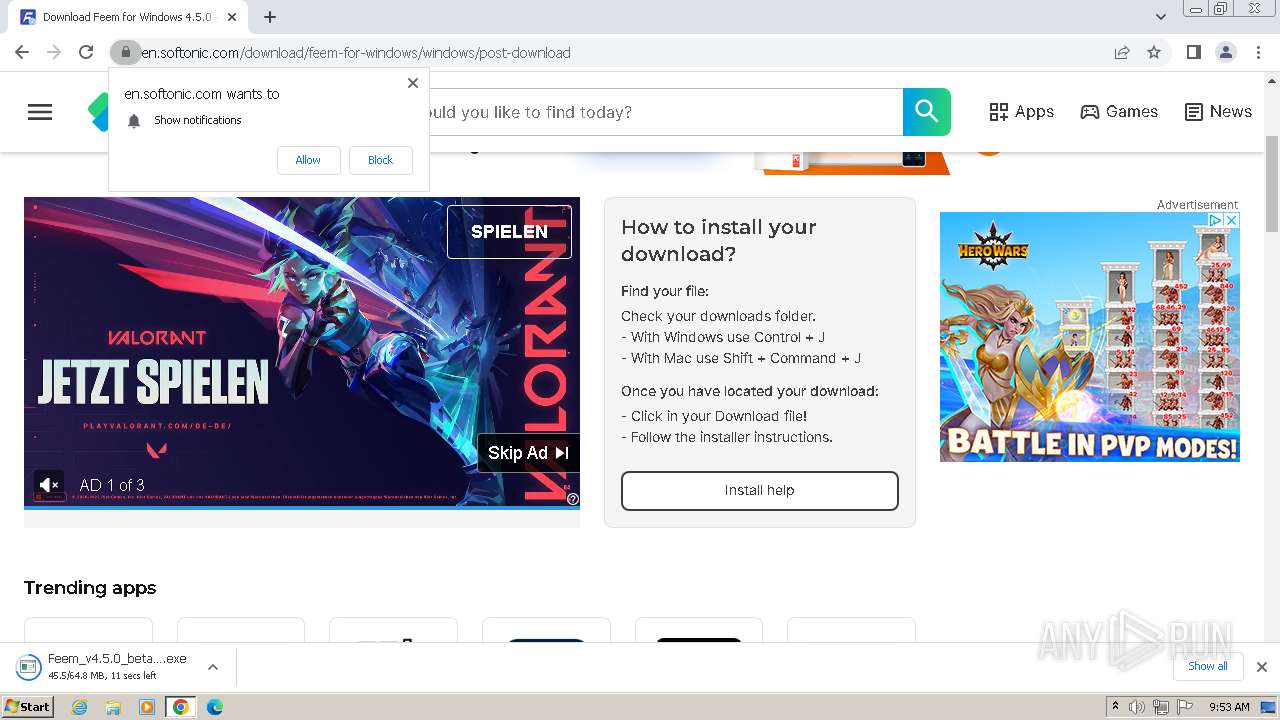Screen dimensions: 1280x720
Task: Open File Explorer from taskbar
Action: click(x=113, y=707)
